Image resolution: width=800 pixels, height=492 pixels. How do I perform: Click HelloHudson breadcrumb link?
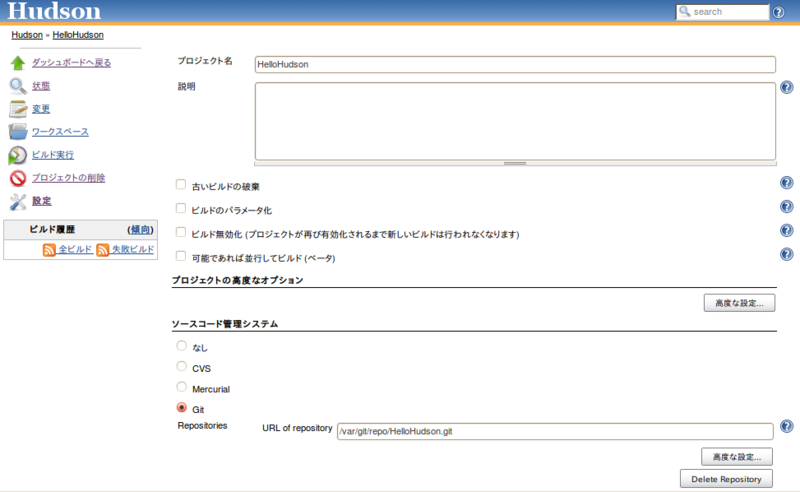[x=78, y=35]
